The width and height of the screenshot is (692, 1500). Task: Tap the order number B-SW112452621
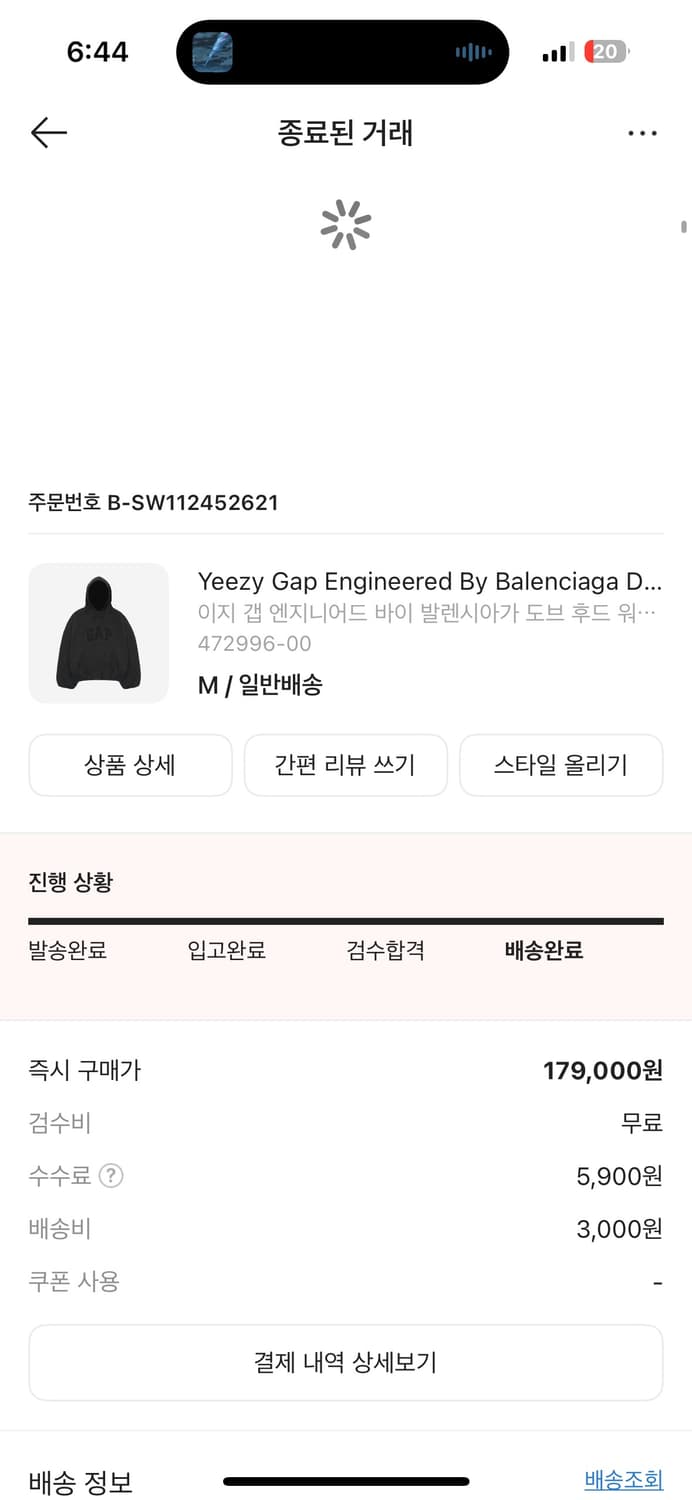tap(153, 502)
